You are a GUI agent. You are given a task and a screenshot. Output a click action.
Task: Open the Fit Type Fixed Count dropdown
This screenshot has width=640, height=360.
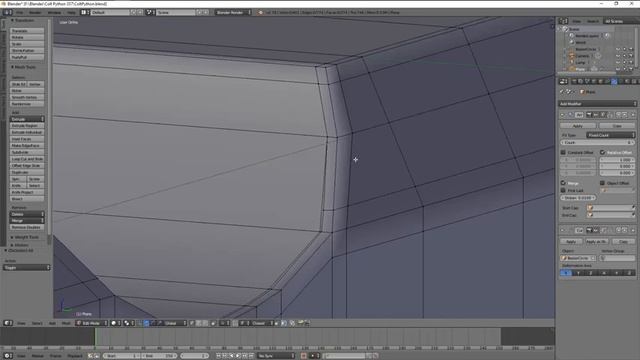(611, 135)
